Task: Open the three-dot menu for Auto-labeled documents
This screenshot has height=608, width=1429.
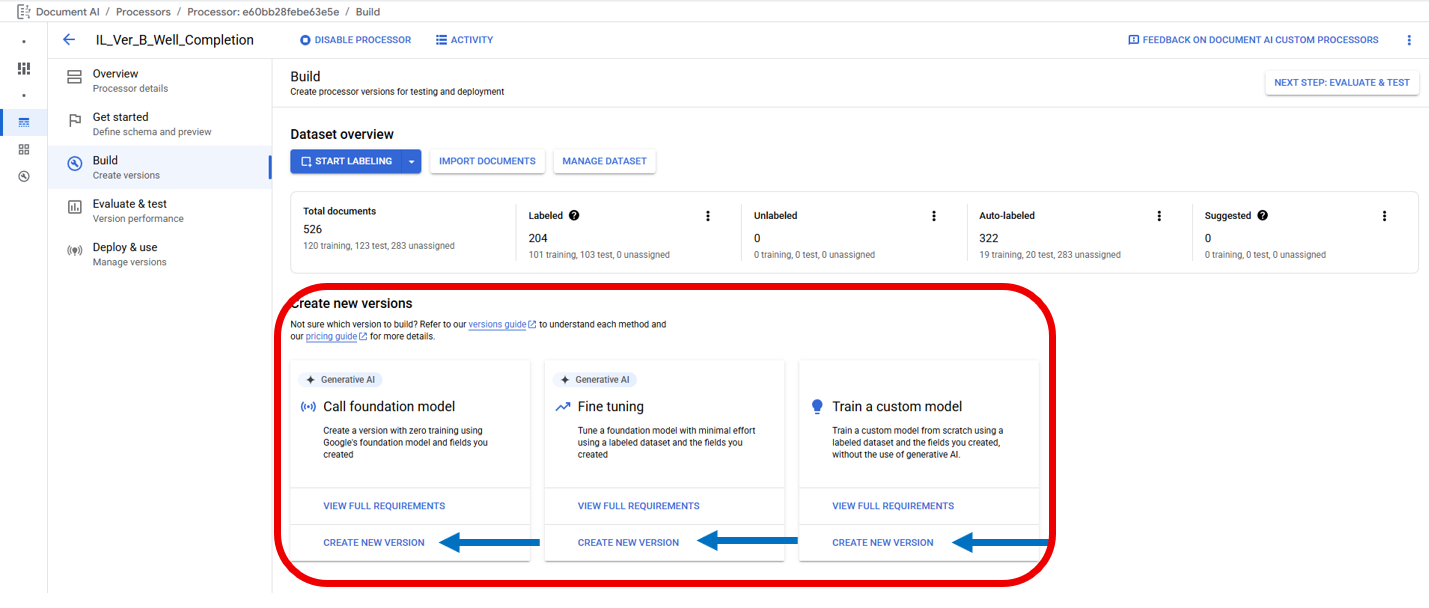Action: tap(1159, 216)
